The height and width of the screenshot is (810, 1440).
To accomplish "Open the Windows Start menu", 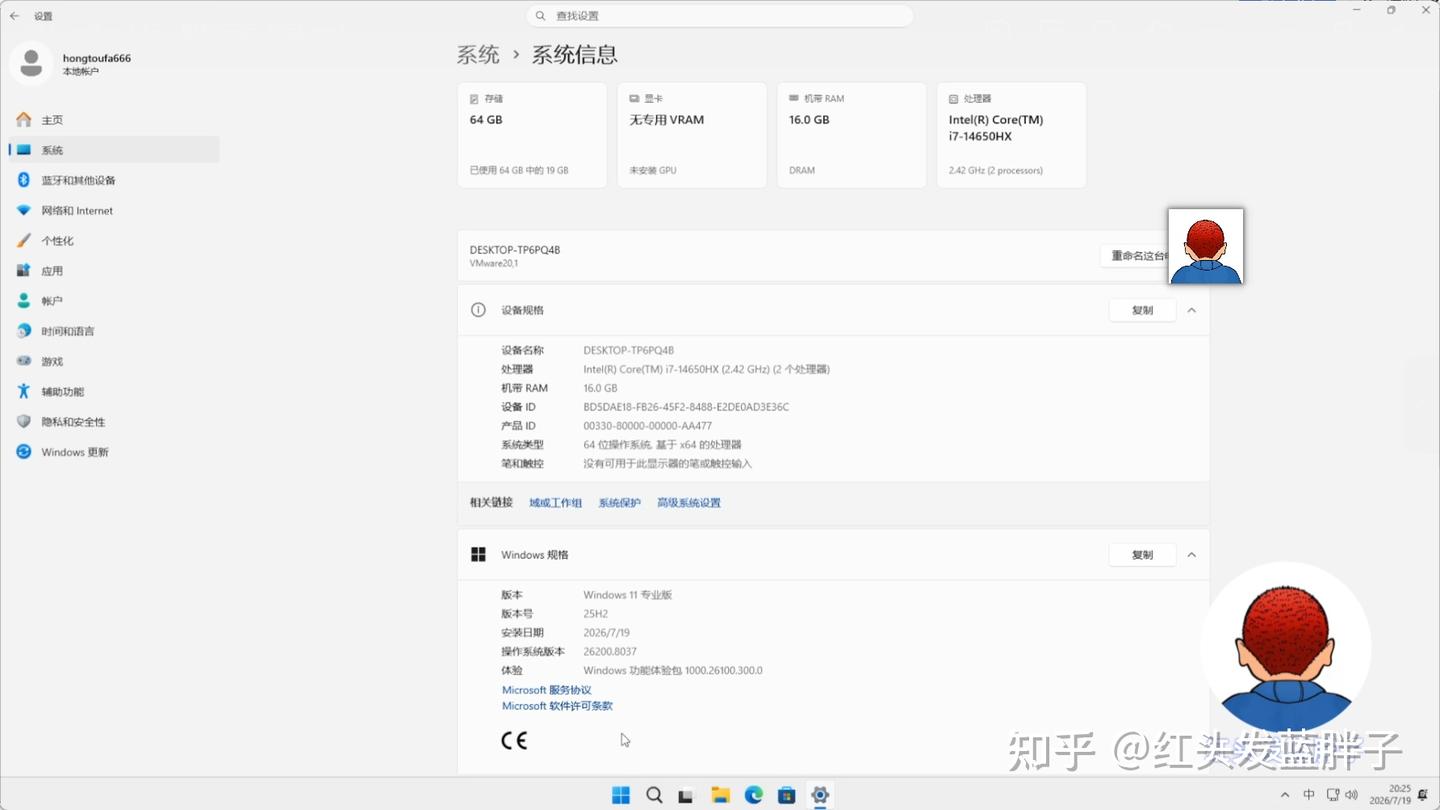I will (621, 795).
